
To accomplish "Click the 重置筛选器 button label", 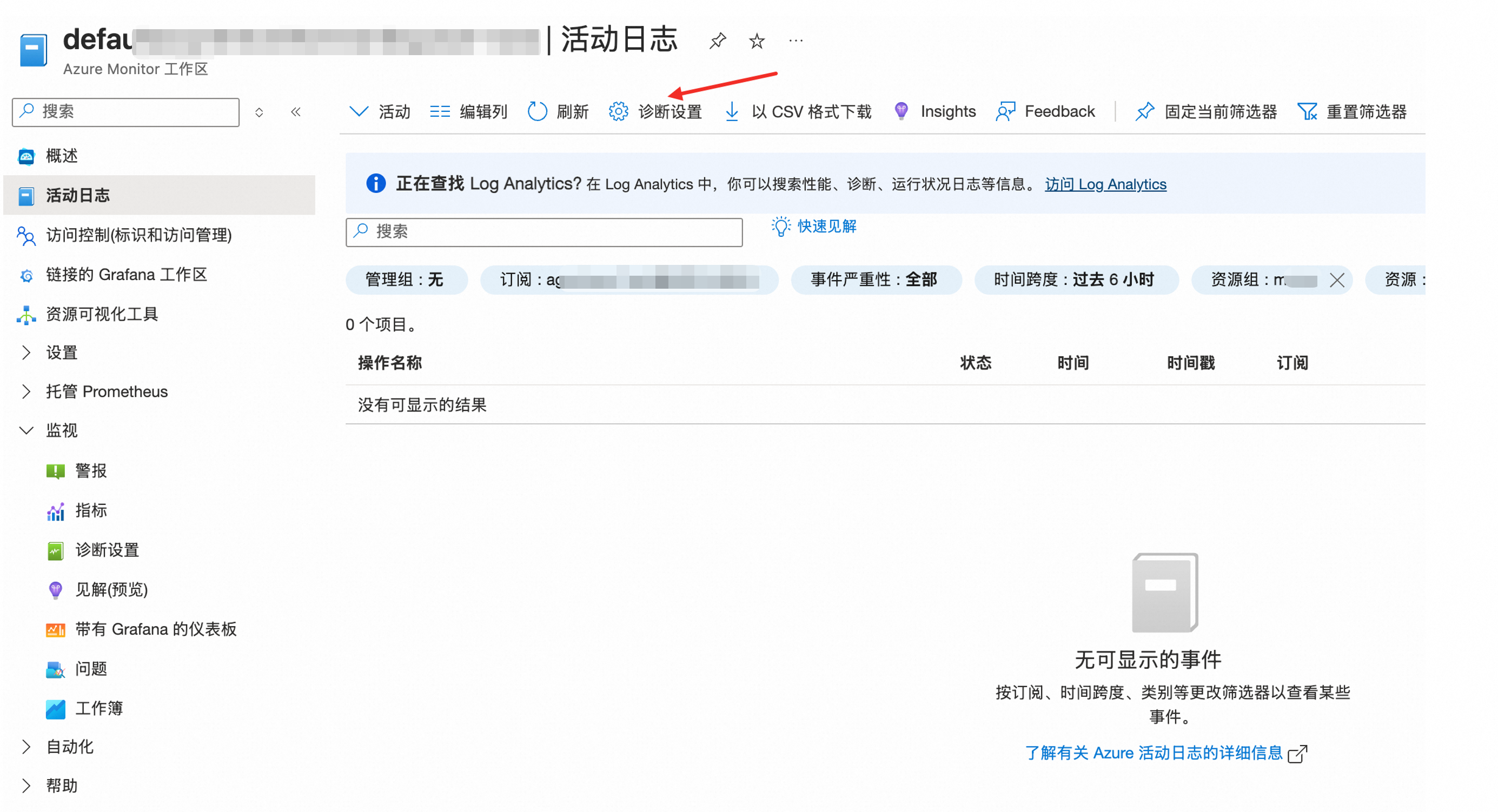I will tap(1366, 111).
